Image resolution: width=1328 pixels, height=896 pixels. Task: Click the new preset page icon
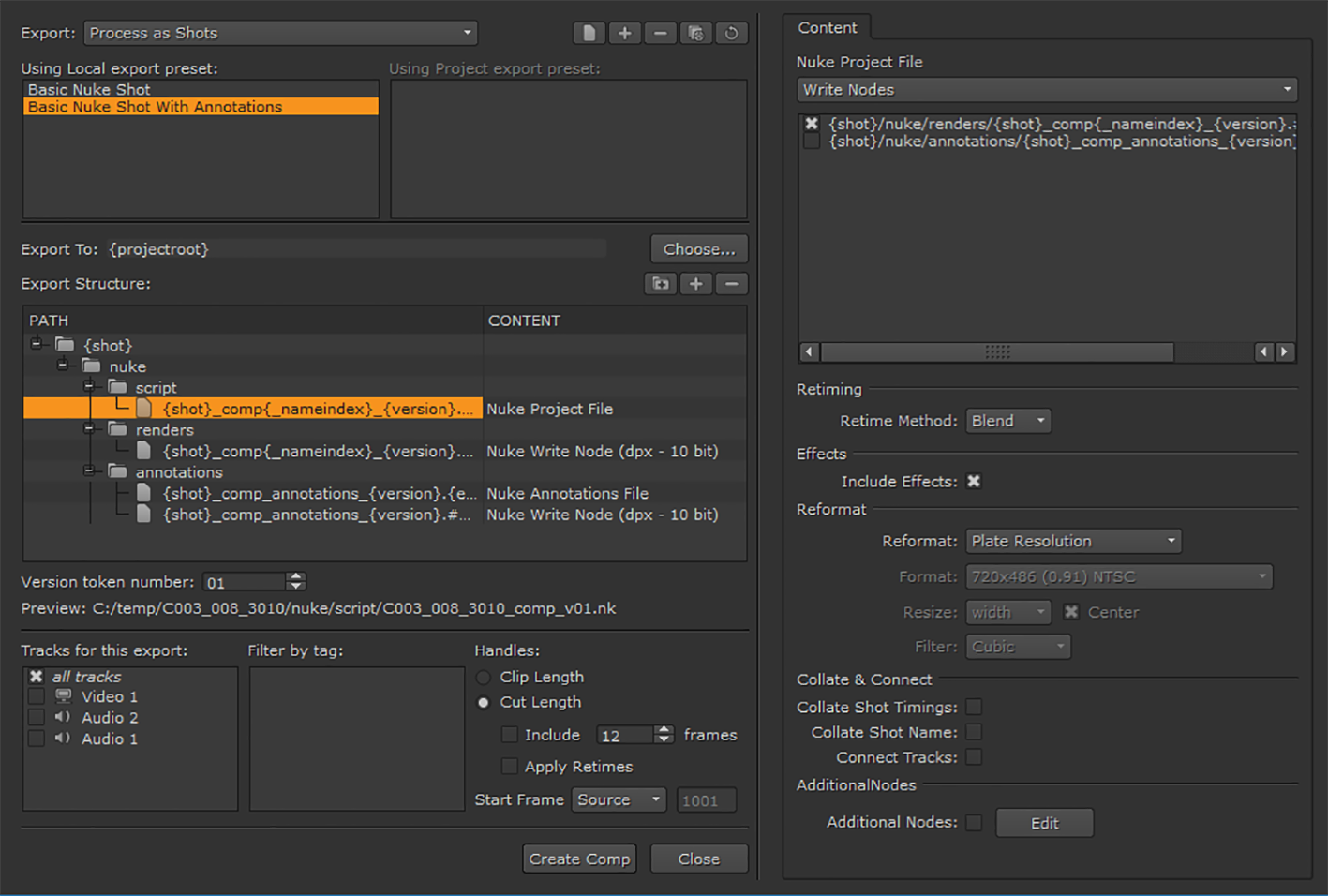589,34
